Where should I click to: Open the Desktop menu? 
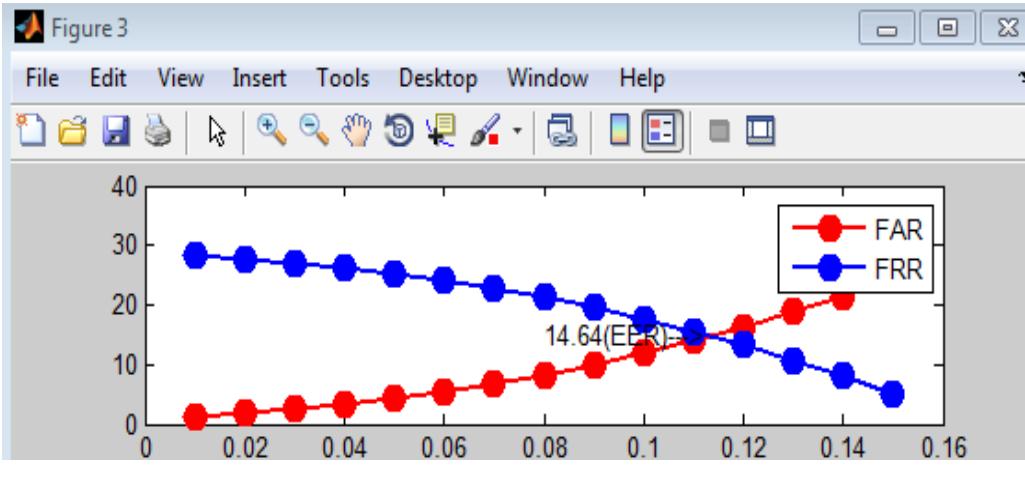(438, 79)
